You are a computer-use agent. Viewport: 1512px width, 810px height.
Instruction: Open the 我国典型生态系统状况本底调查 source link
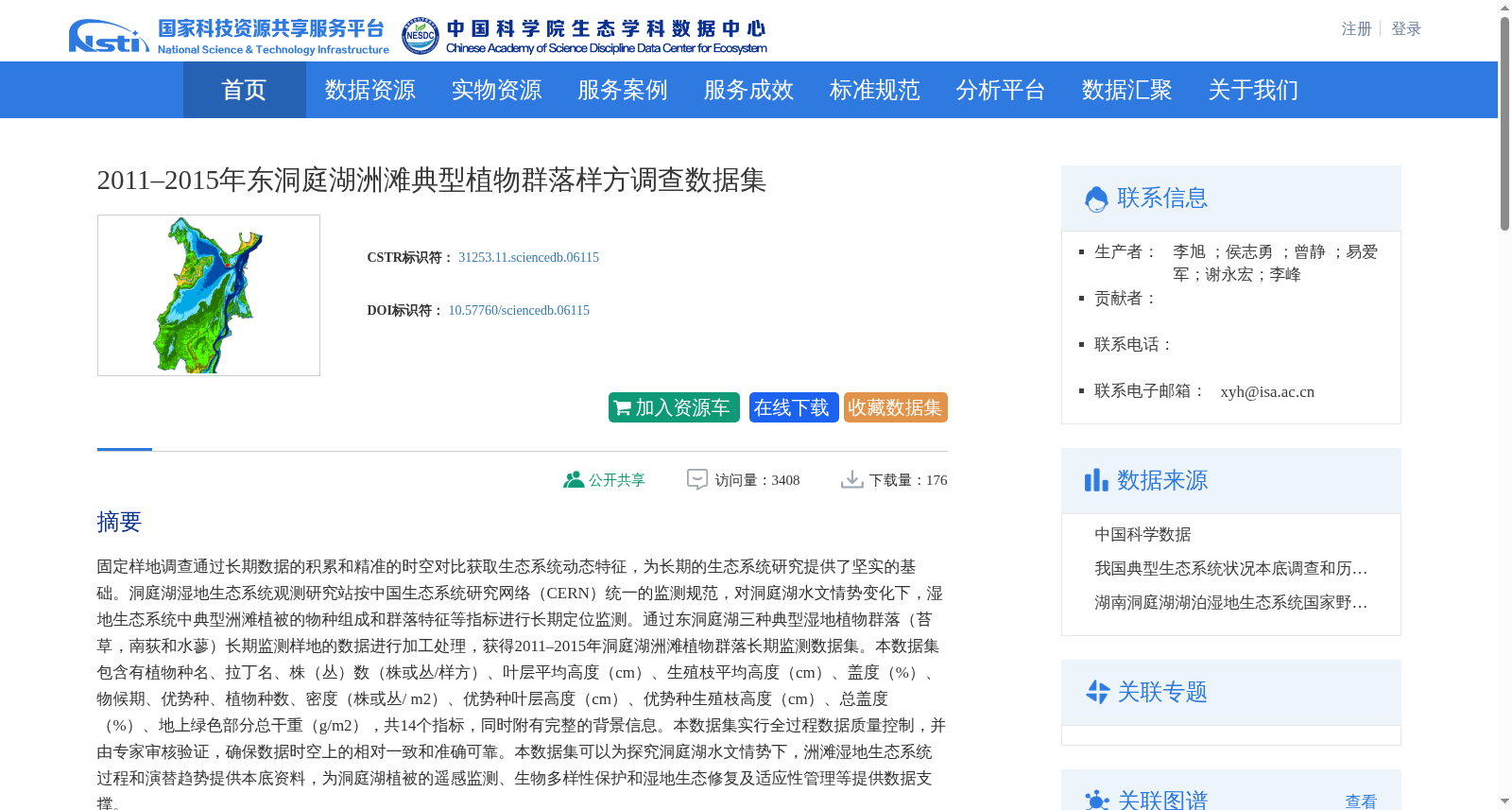(1231, 568)
